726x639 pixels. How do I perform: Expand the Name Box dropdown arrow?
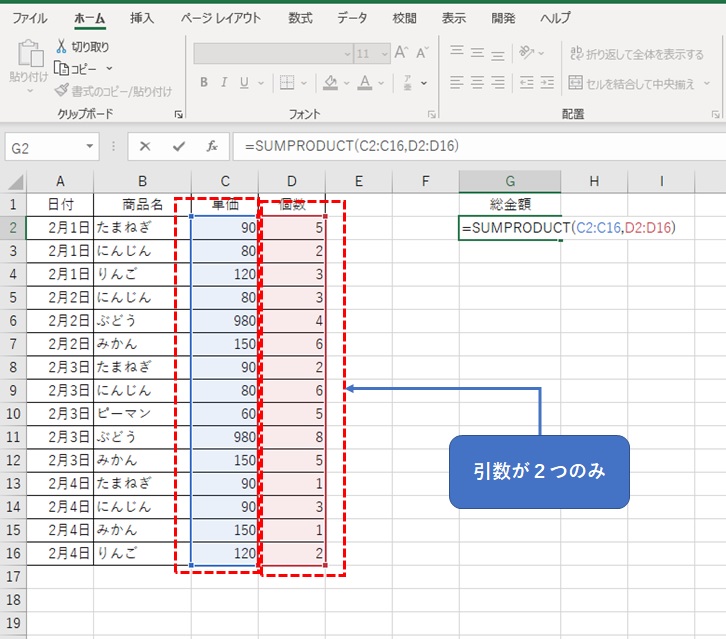coord(89,146)
